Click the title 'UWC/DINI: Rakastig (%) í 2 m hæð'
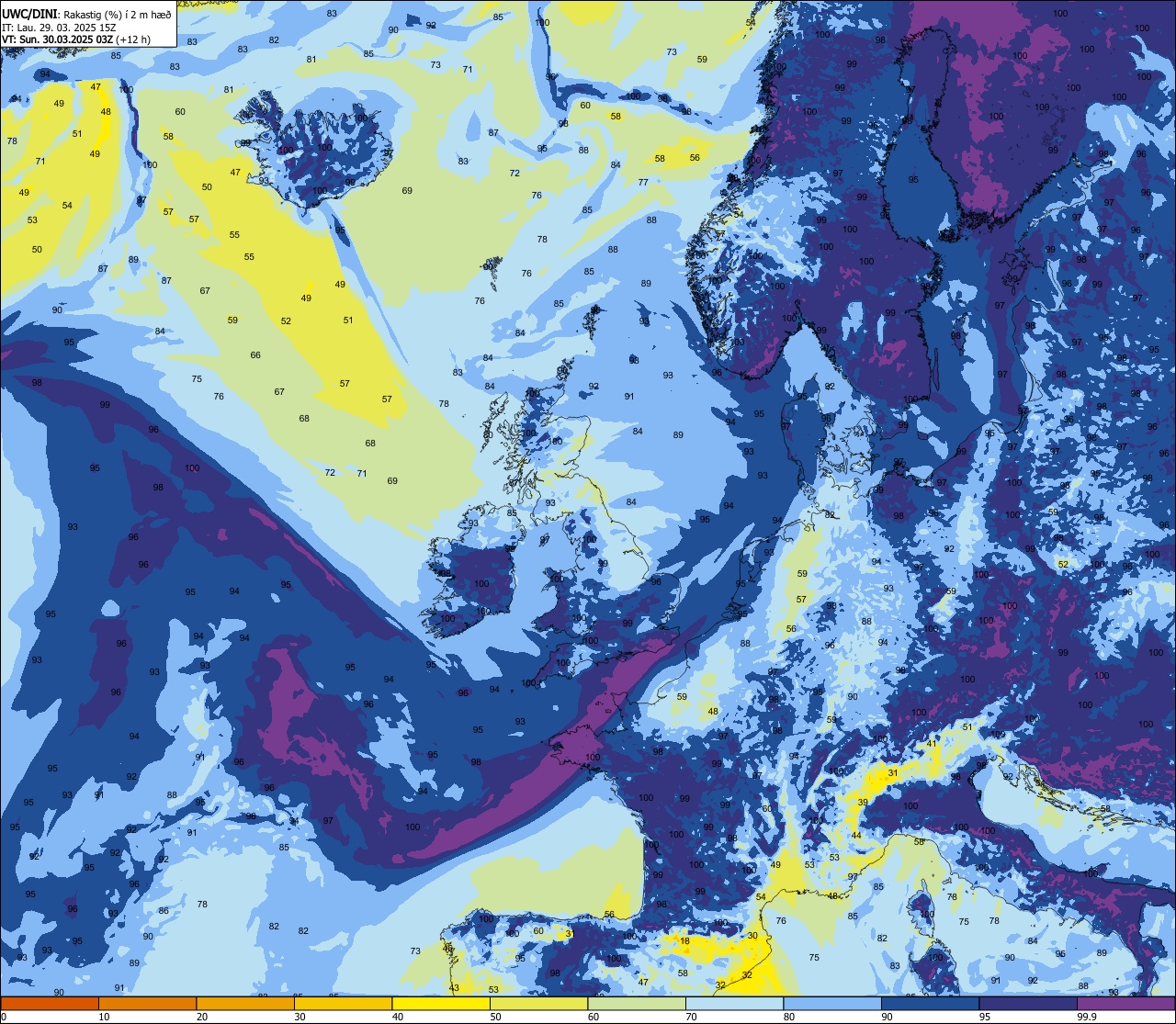 click(86, 15)
